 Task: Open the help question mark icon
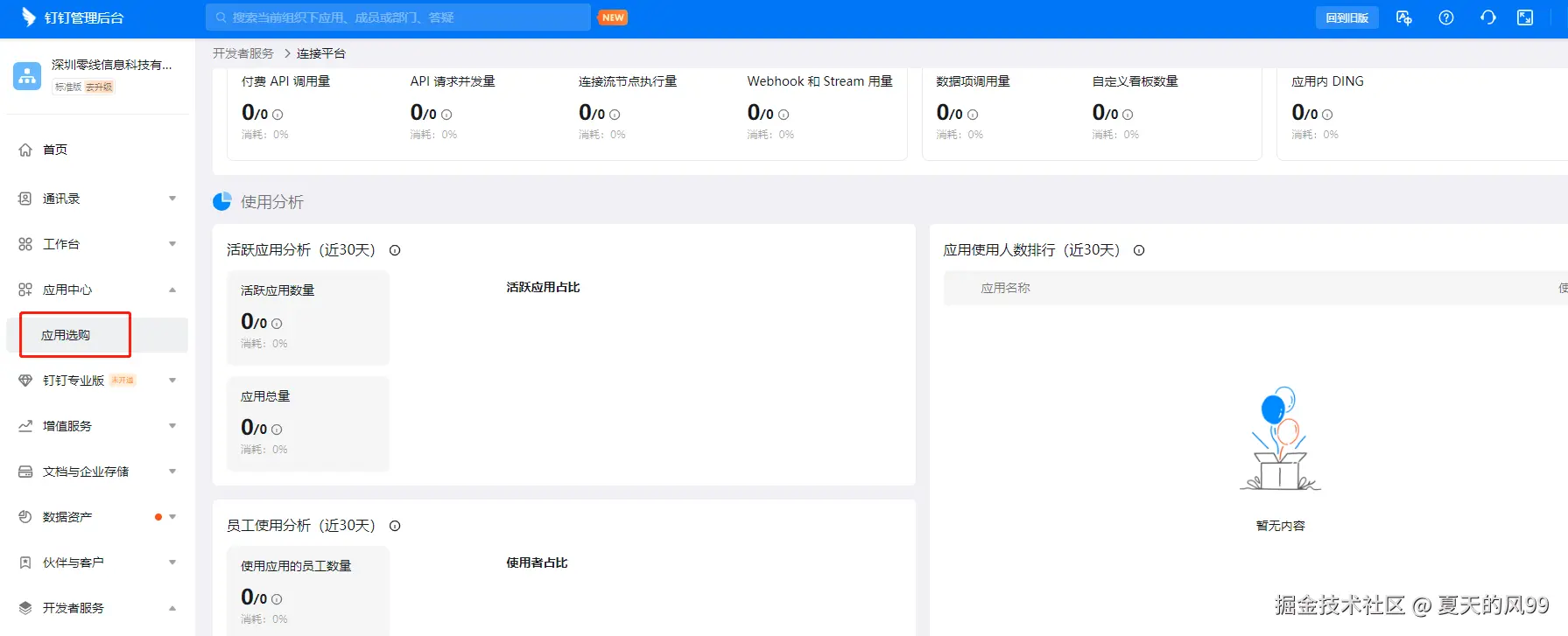(1446, 17)
